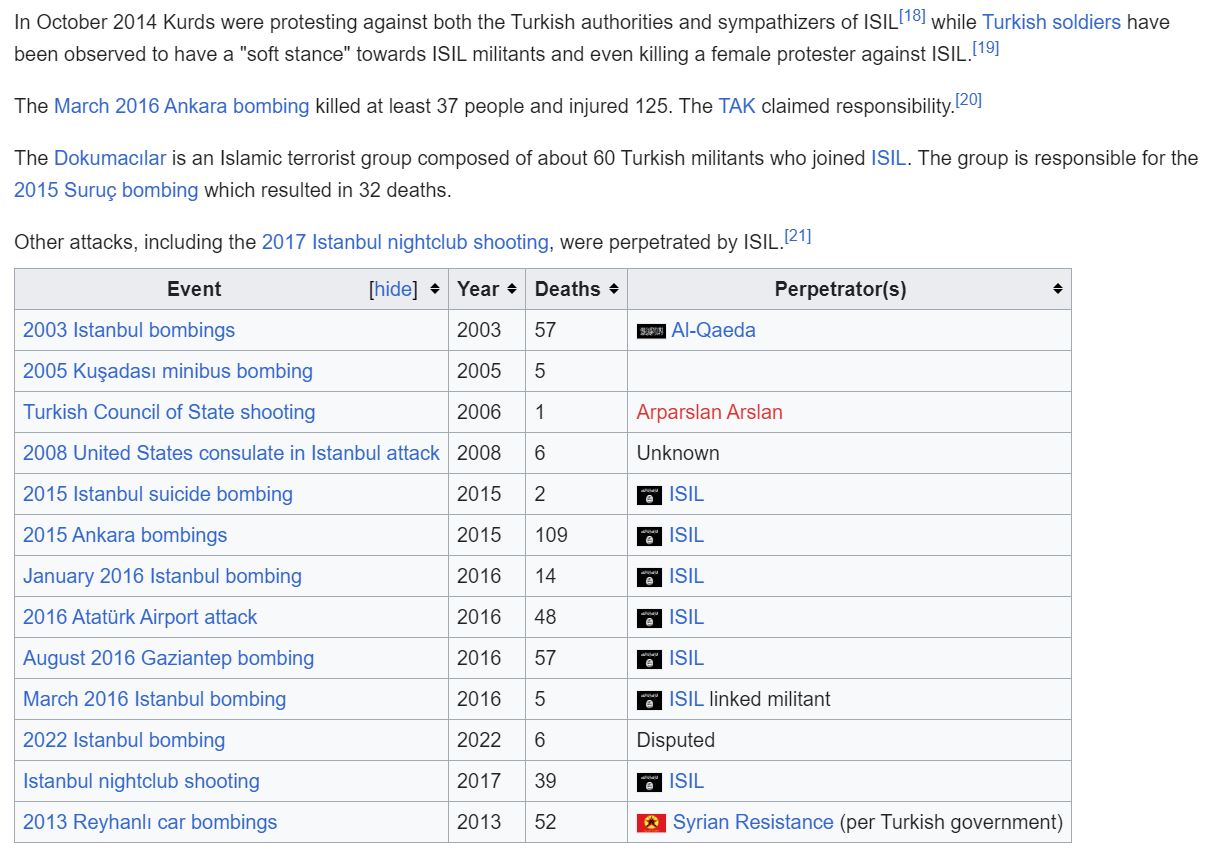Select year 2022 cell
The width and height of the screenshot is (1205, 850).
click(x=487, y=740)
